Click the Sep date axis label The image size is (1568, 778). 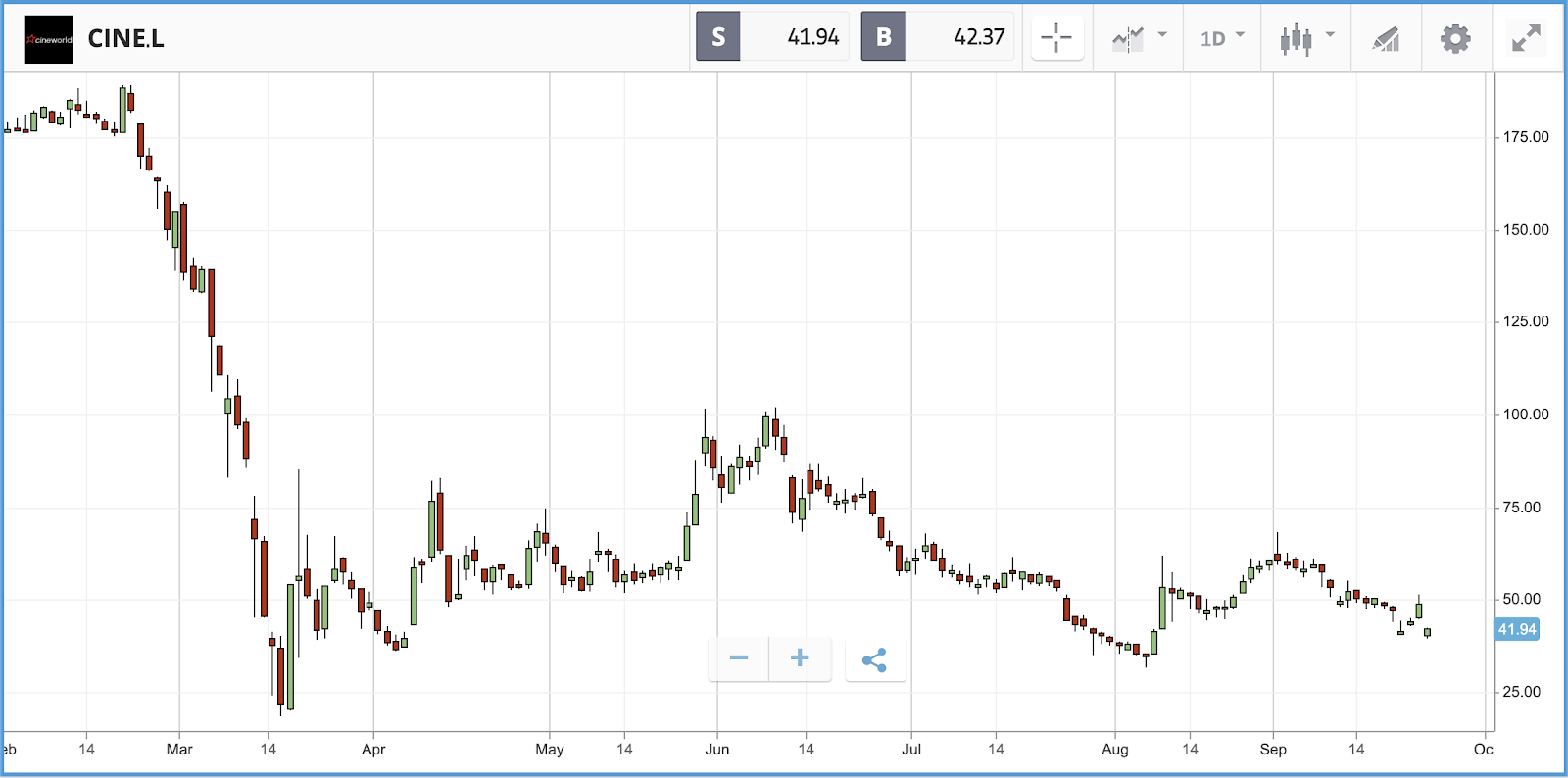pos(1273,750)
